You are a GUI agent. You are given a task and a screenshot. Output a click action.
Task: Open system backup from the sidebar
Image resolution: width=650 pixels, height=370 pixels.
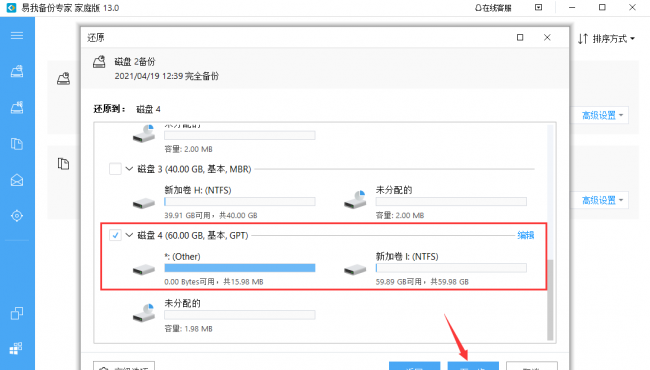pyautogui.click(x=17, y=107)
